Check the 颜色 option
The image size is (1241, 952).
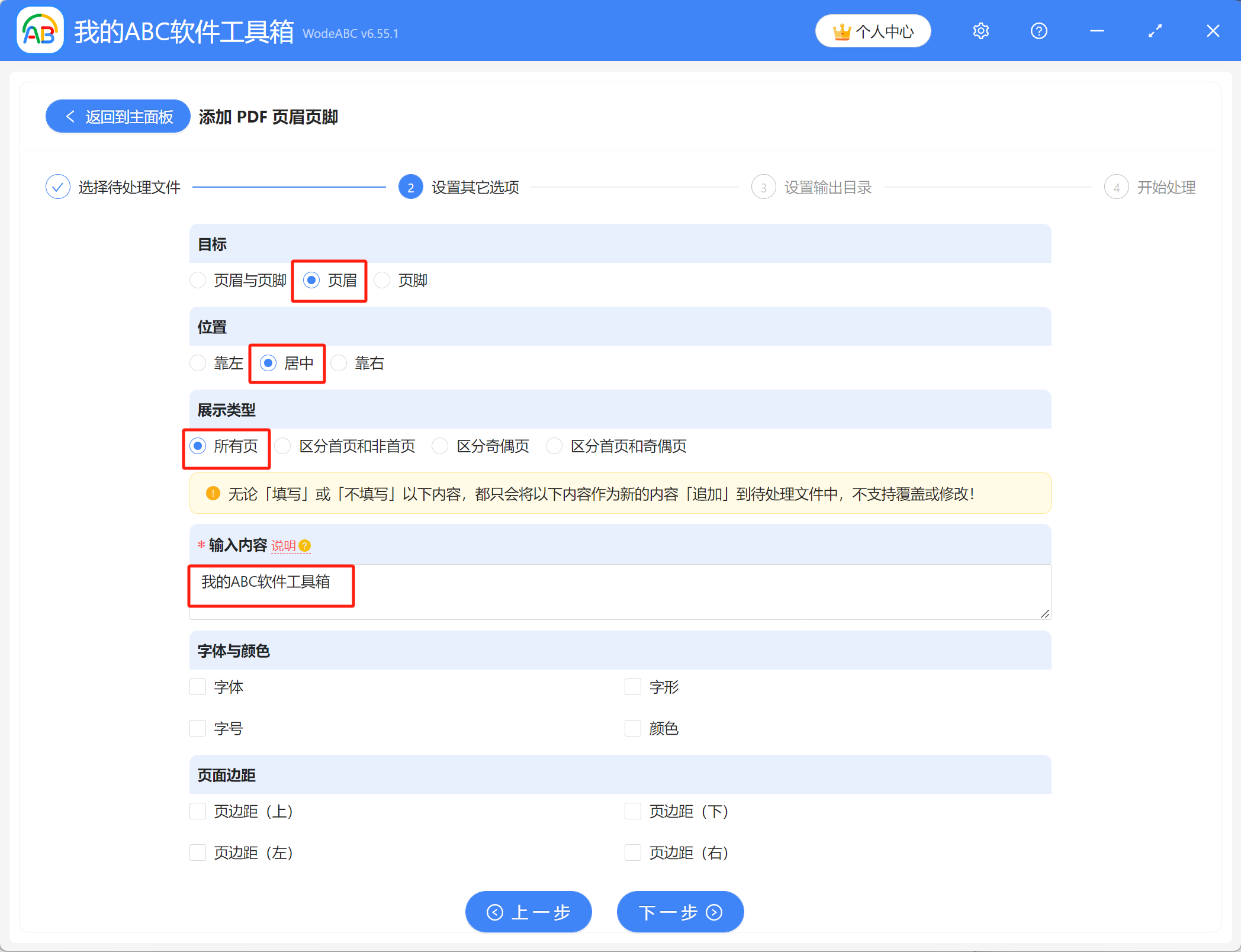(632, 728)
